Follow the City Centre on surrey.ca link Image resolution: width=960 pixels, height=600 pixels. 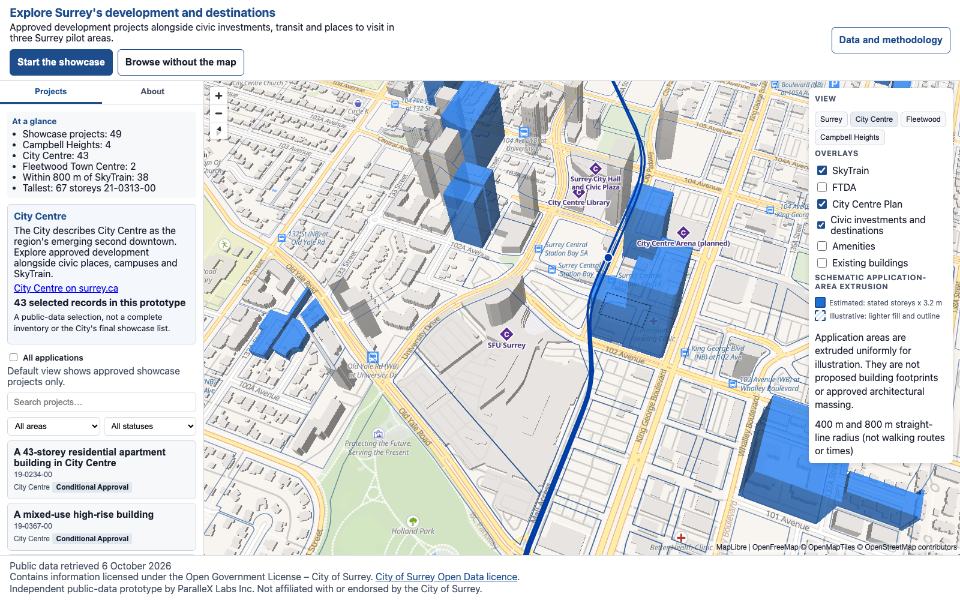click(x=66, y=288)
